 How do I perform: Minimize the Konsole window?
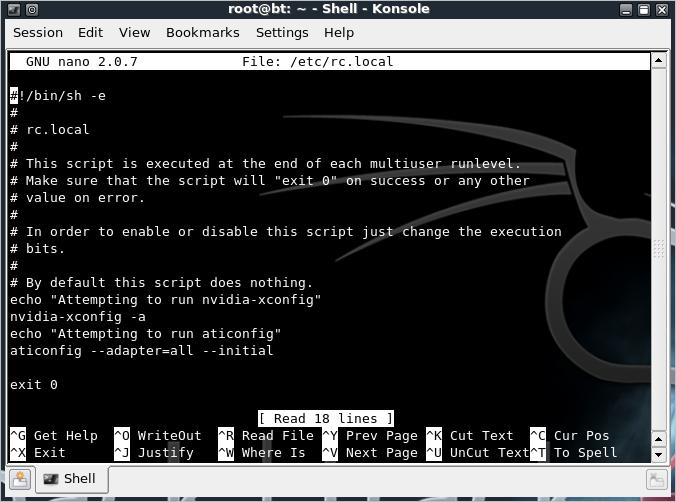pos(626,9)
